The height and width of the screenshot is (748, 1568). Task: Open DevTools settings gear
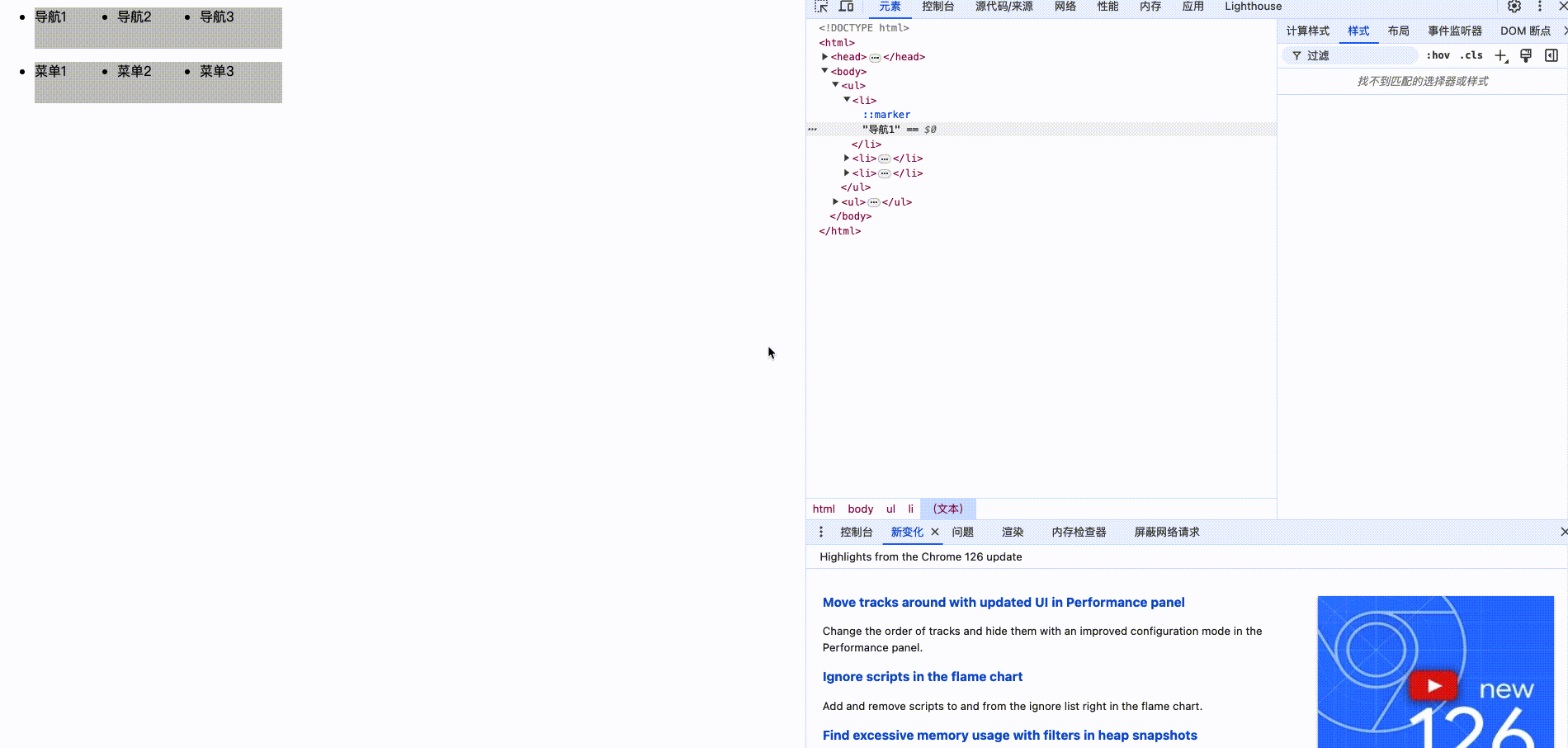coord(1514,7)
